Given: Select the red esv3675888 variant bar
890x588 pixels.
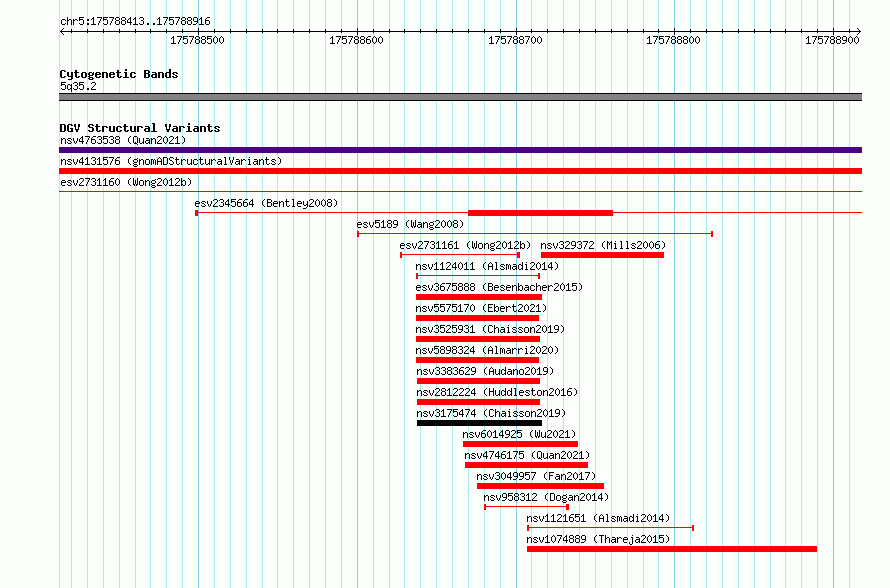Looking at the screenshot, I should click(479, 297).
